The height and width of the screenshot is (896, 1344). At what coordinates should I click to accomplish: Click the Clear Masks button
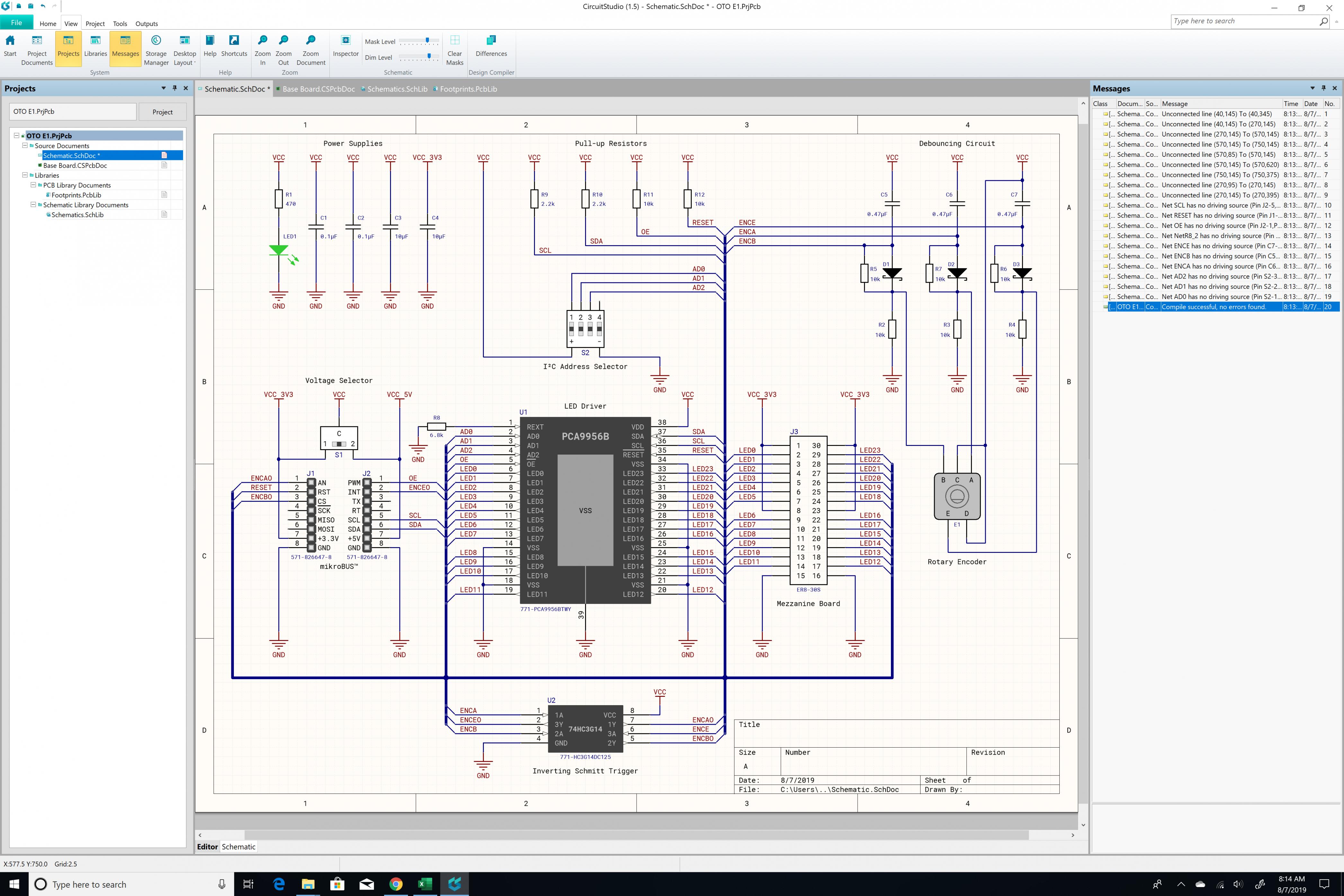click(455, 50)
